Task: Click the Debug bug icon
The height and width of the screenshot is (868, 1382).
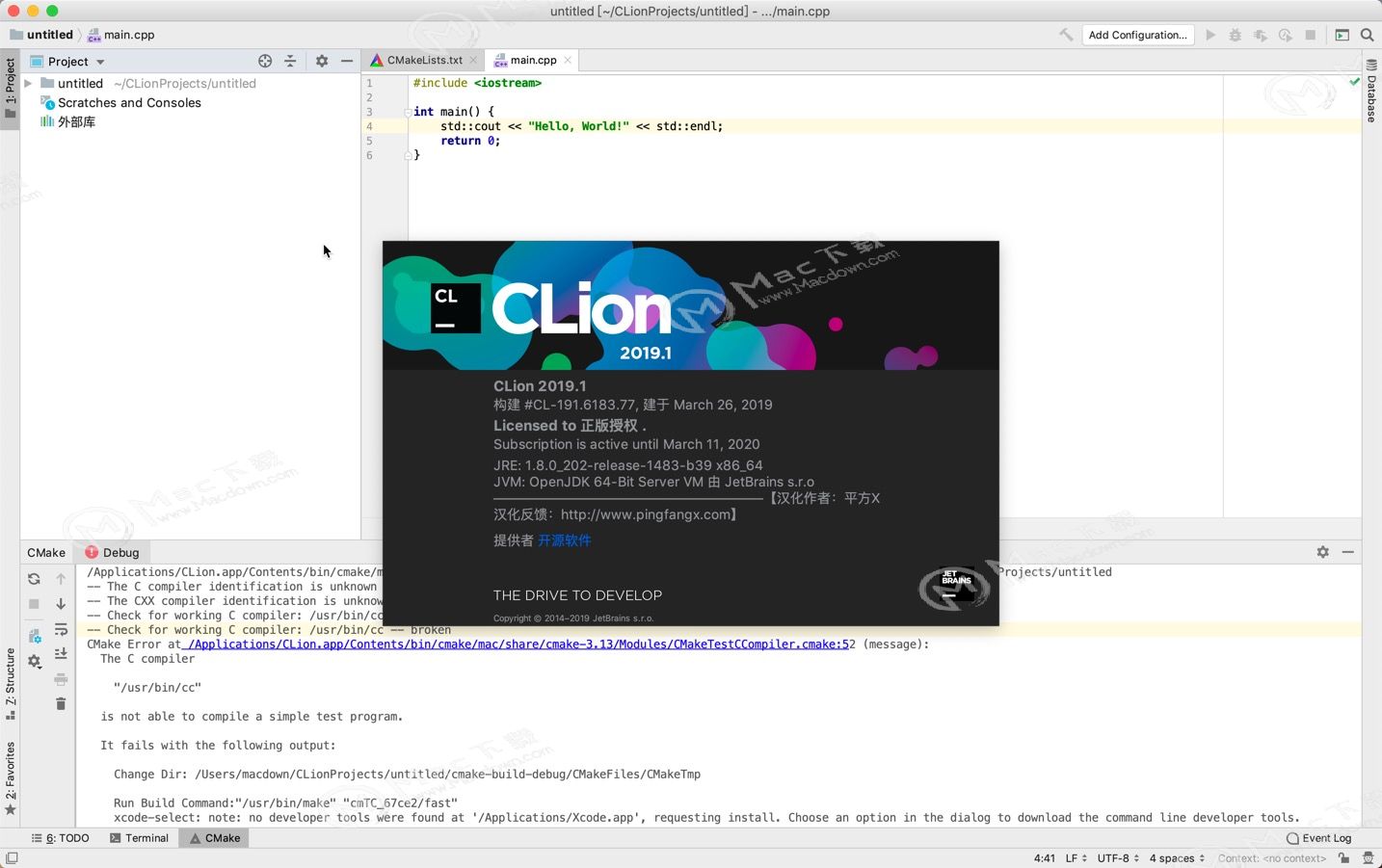Action: pyautogui.click(x=1235, y=35)
